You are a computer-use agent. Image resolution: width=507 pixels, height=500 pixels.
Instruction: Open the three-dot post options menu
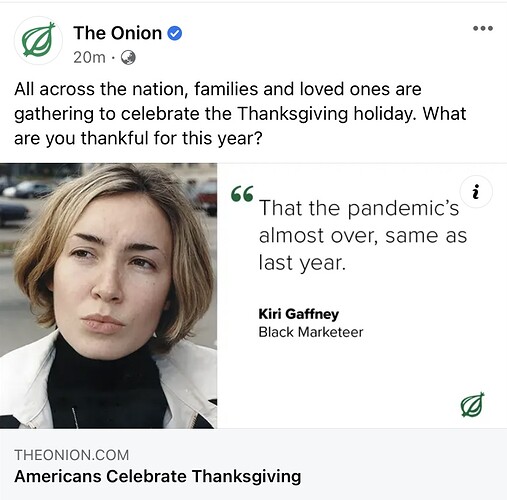483,28
